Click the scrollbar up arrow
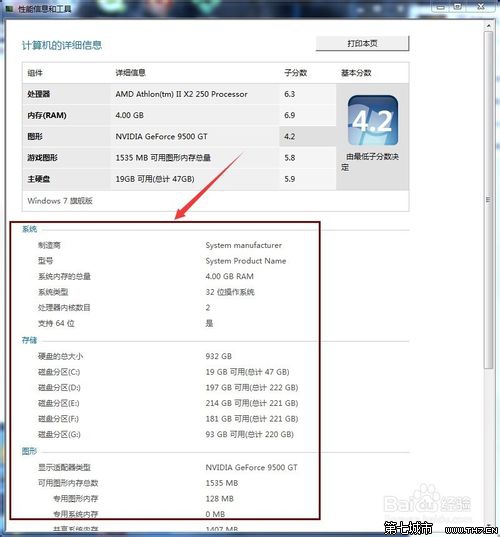500x537 pixels. 488,26
